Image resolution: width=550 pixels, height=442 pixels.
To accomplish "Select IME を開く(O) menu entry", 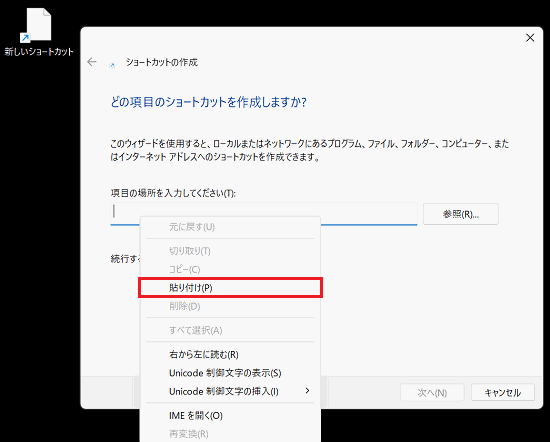I will 230,415.
